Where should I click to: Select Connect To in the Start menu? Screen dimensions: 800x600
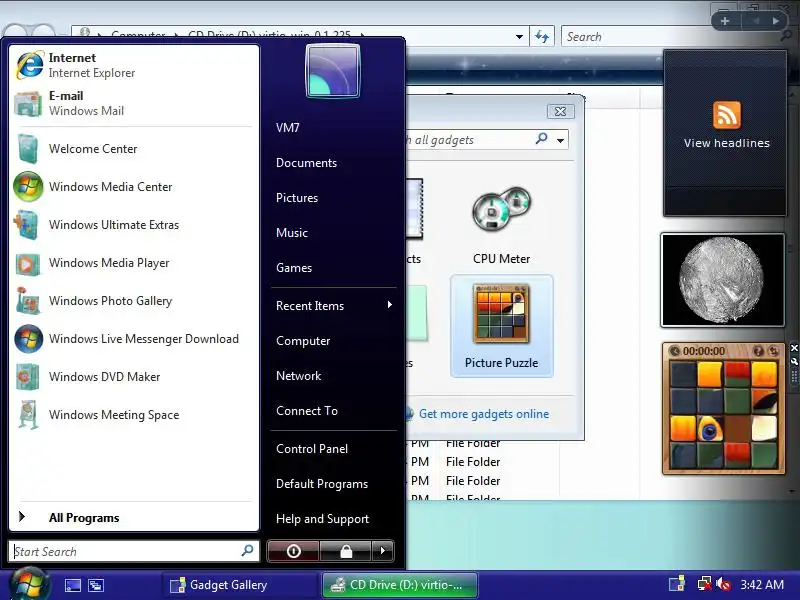tap(307, 411)
